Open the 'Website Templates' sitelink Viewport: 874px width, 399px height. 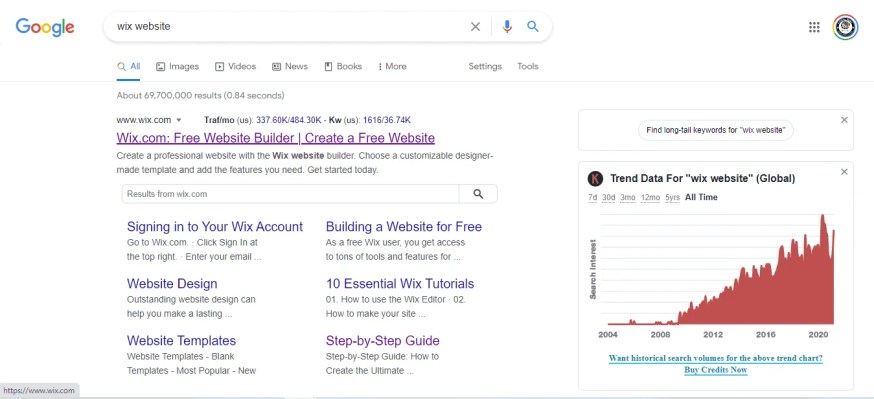coord(181,340)
